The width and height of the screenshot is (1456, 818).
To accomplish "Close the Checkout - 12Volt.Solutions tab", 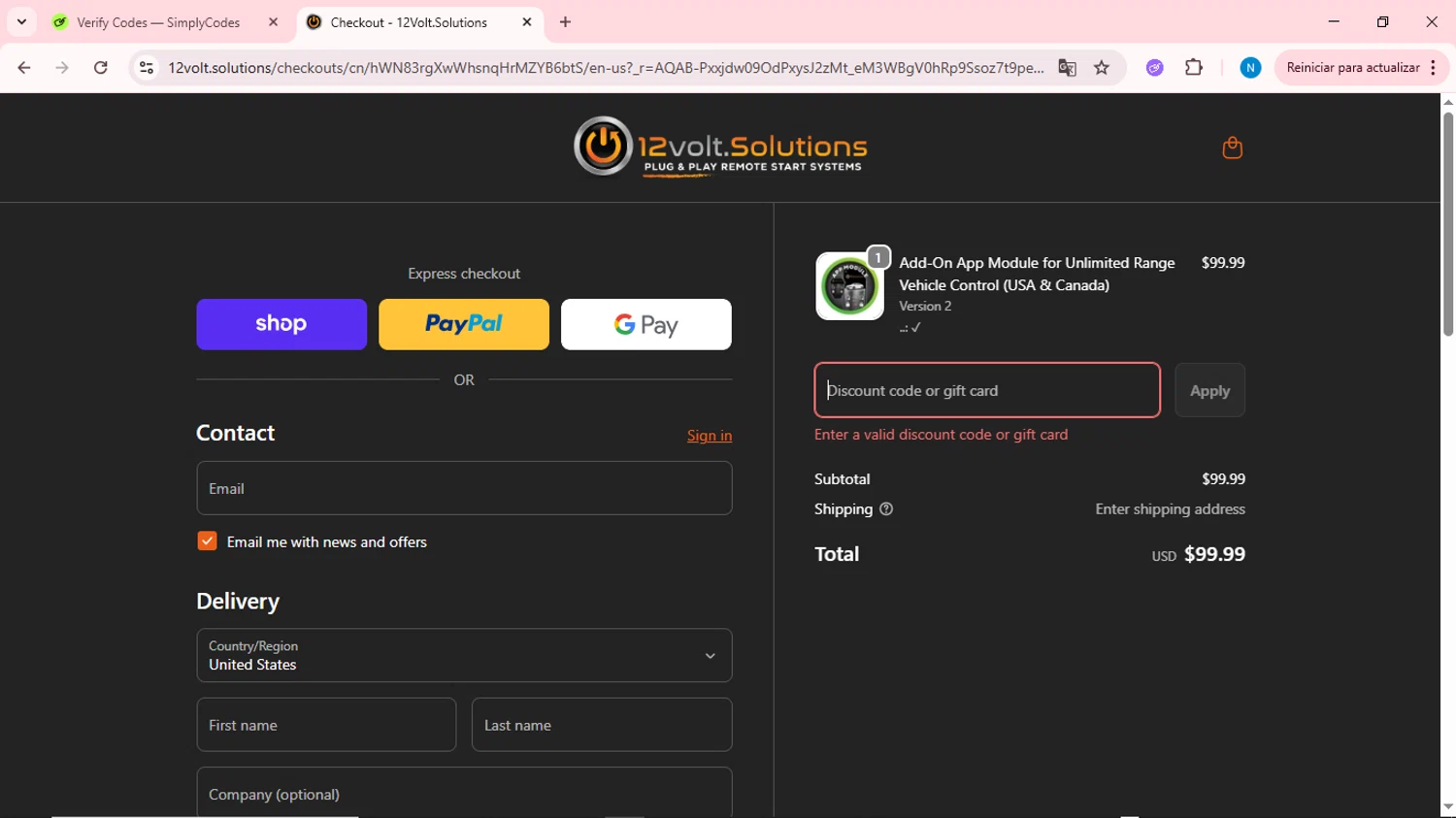I will click(527, 22).
